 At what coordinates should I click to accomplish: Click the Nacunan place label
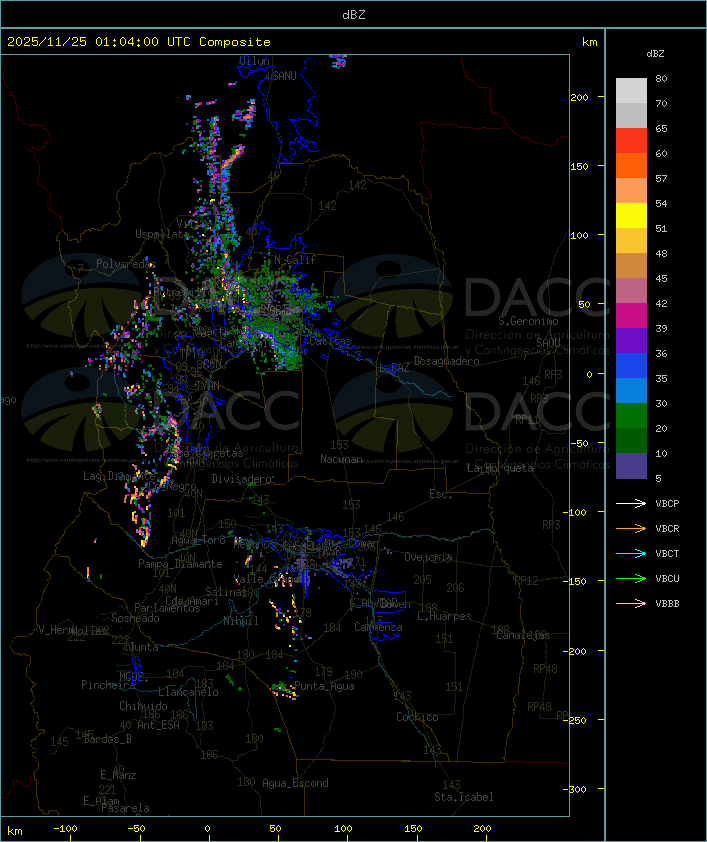click(341, 459)
